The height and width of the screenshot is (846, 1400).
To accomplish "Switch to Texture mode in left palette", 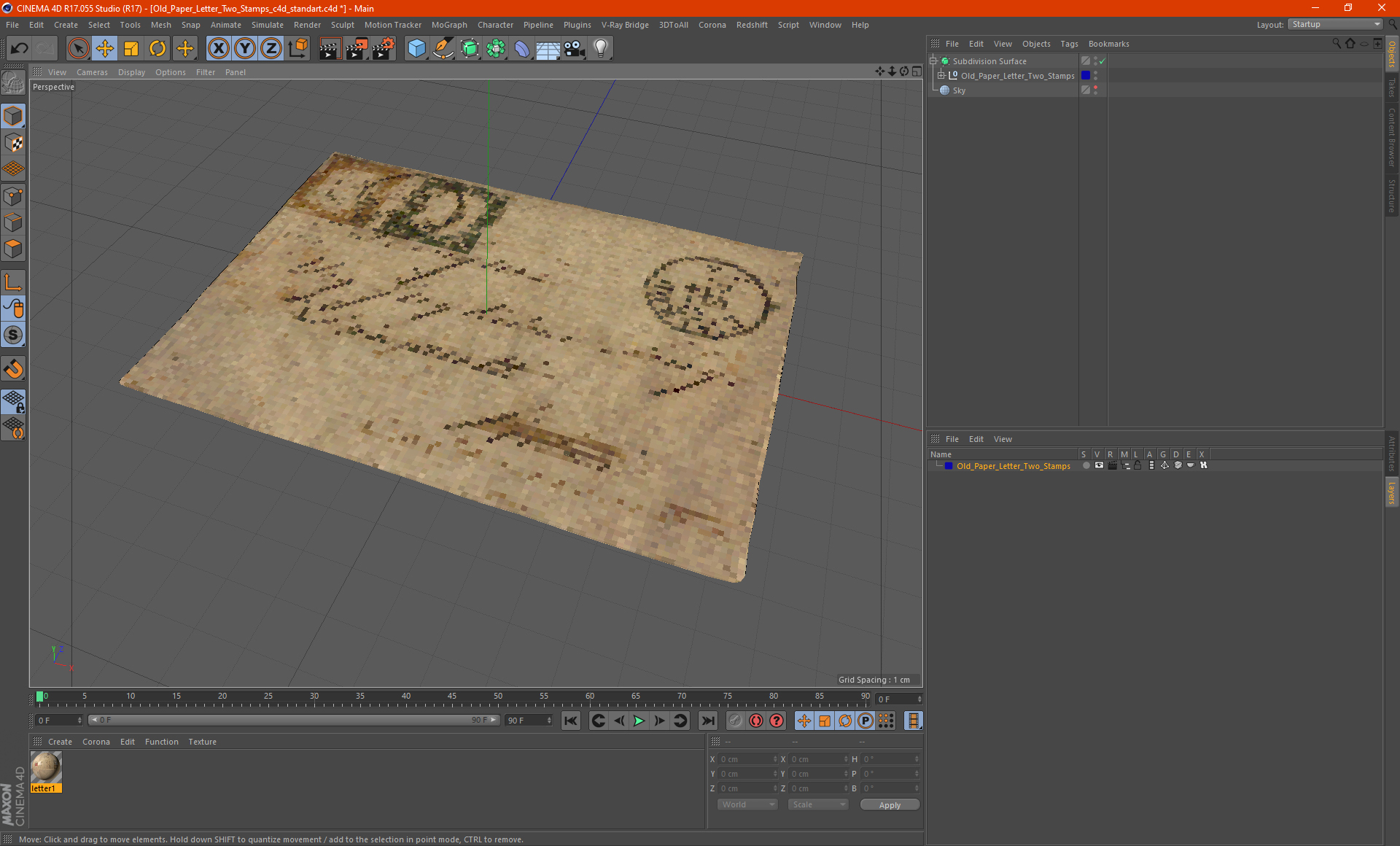I will [14, 143].
